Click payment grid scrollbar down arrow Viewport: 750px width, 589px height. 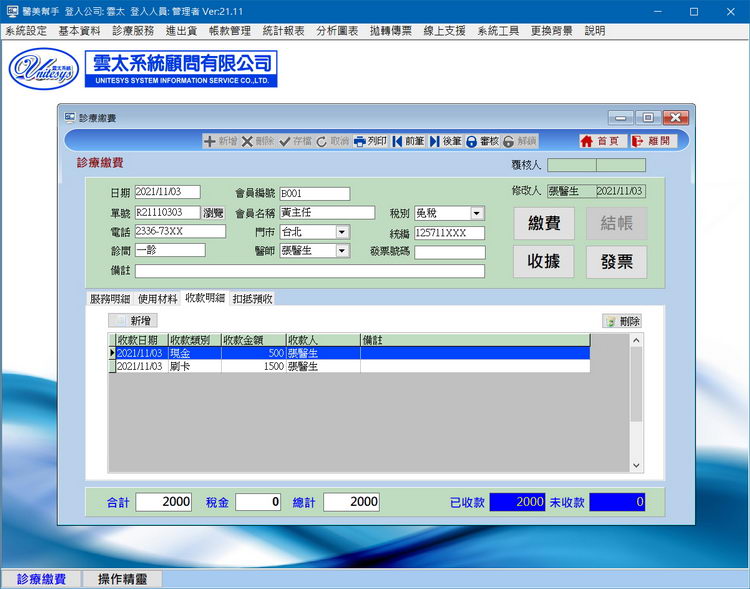636,465
